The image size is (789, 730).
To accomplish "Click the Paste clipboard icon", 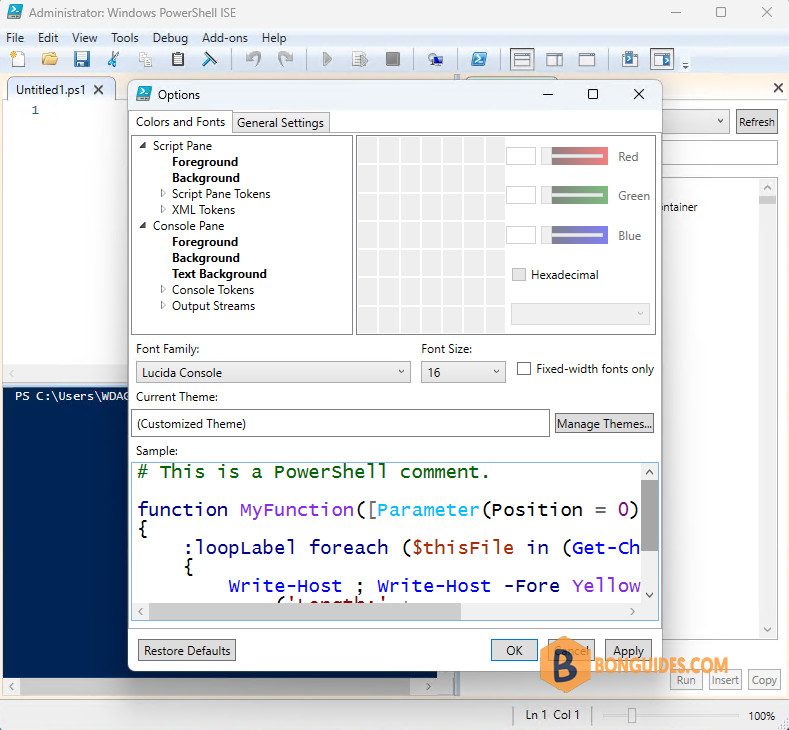I will click(178, 59).
